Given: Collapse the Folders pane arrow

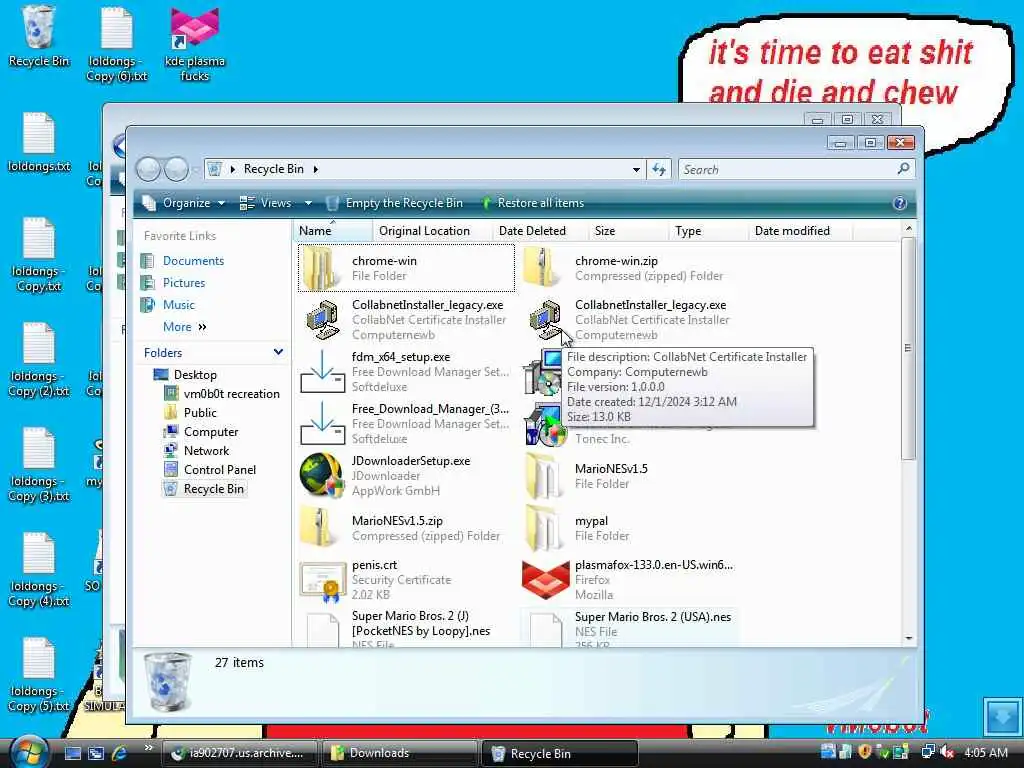Looking at the screenshot, I should click(278, 352).
